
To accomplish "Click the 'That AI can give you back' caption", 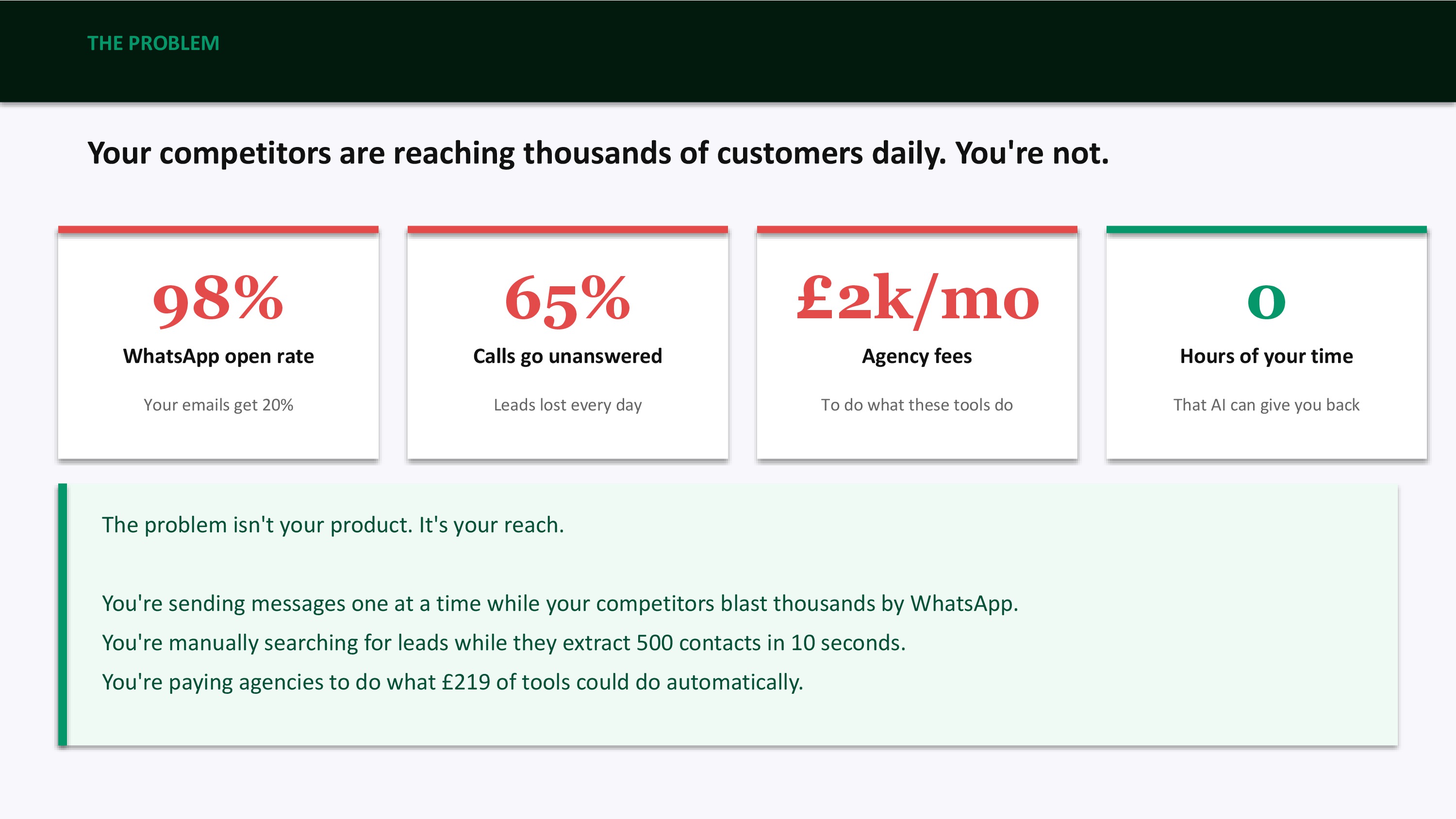I will pyautogui.click(x=1266, y=405).
